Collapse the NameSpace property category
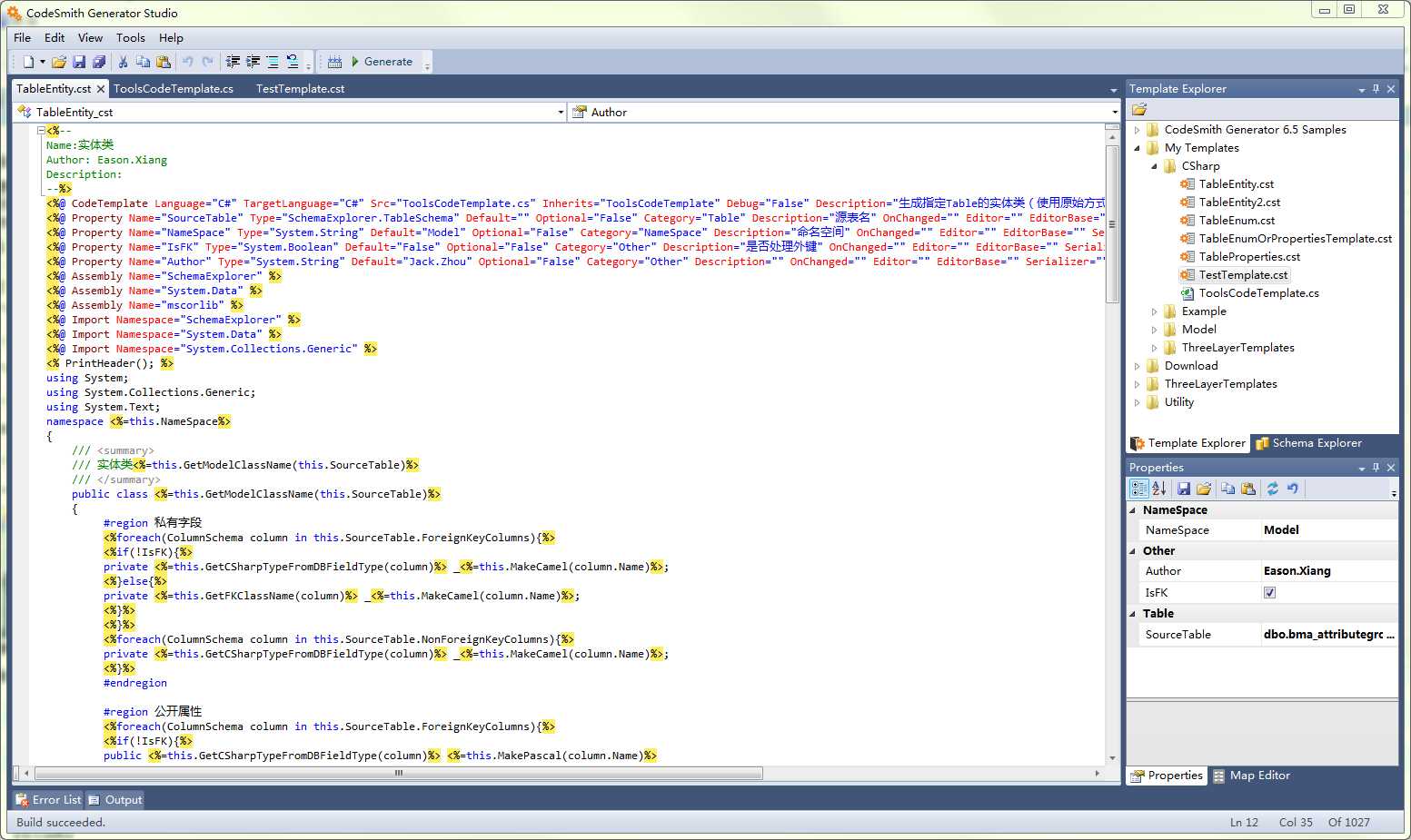Viewport: 1411px width, 840px height. pyautogui.click(x=1133, y=510)
